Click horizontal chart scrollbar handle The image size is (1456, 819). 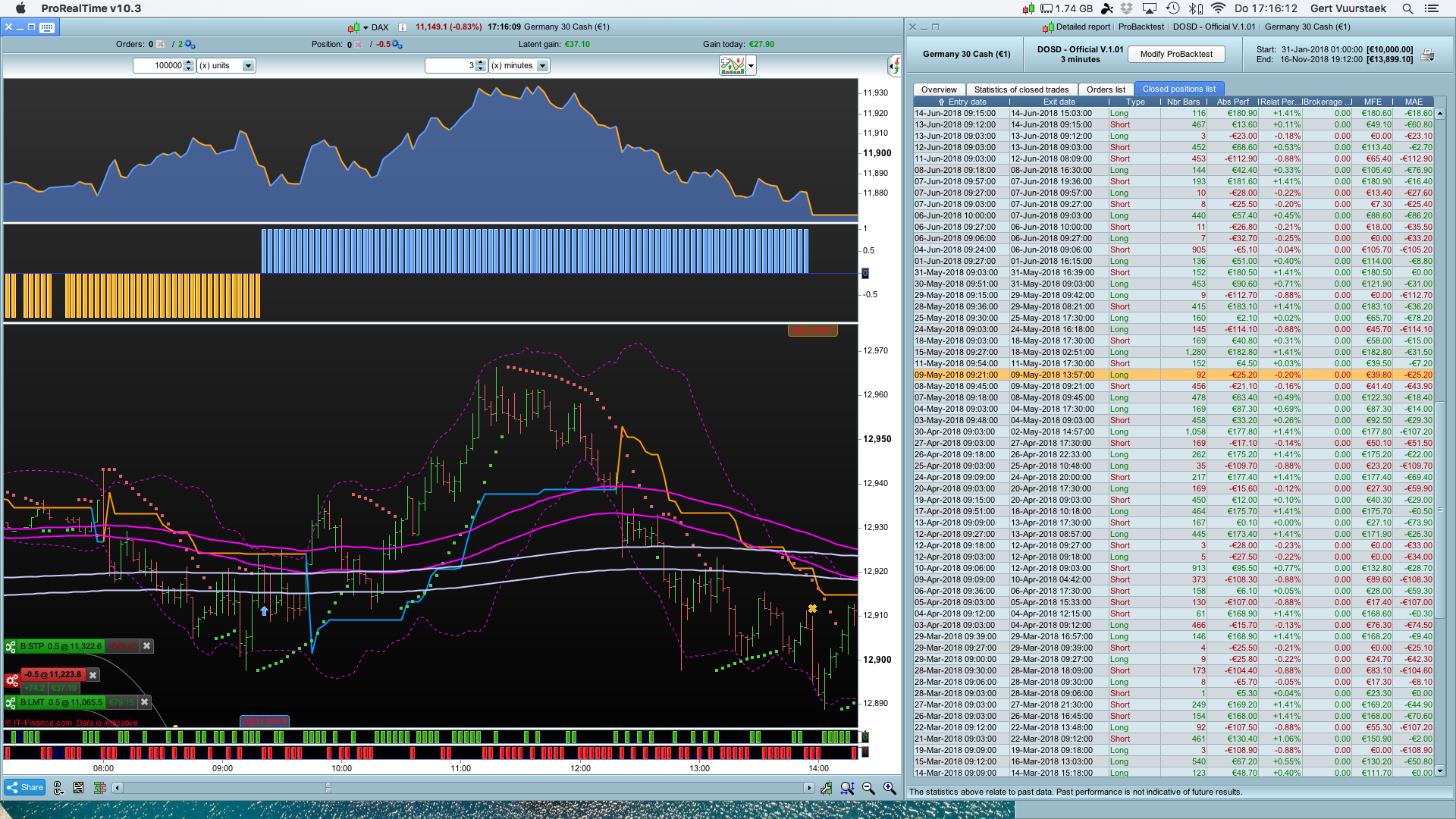(328, 788)
